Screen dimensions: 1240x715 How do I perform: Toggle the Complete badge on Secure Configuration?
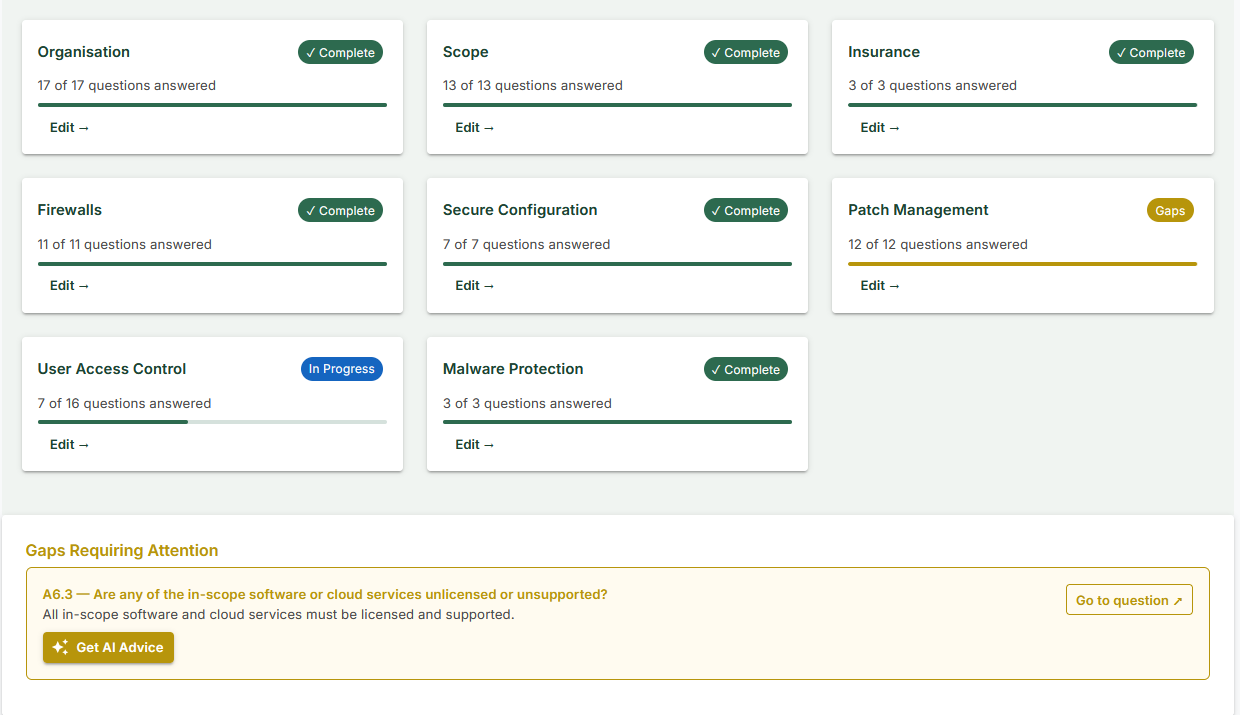point(745,210)
